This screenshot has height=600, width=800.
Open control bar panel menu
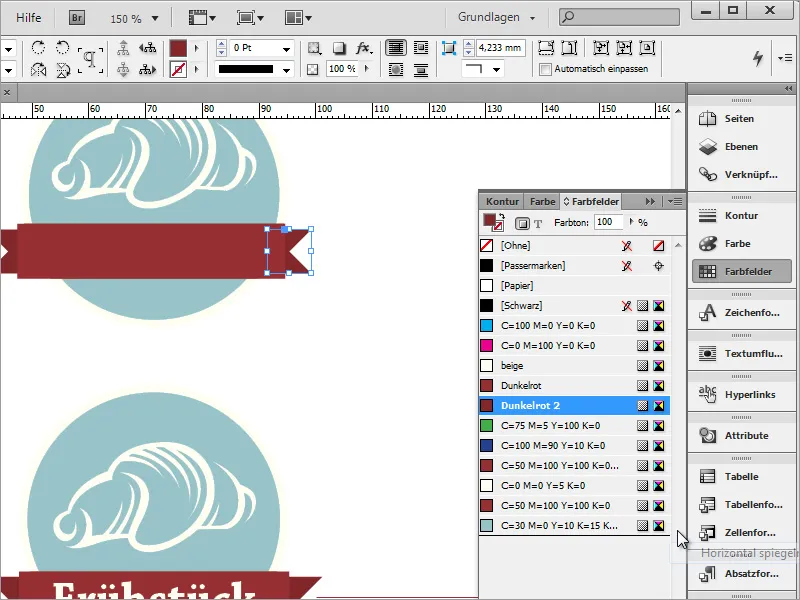[x=785, y=58]
